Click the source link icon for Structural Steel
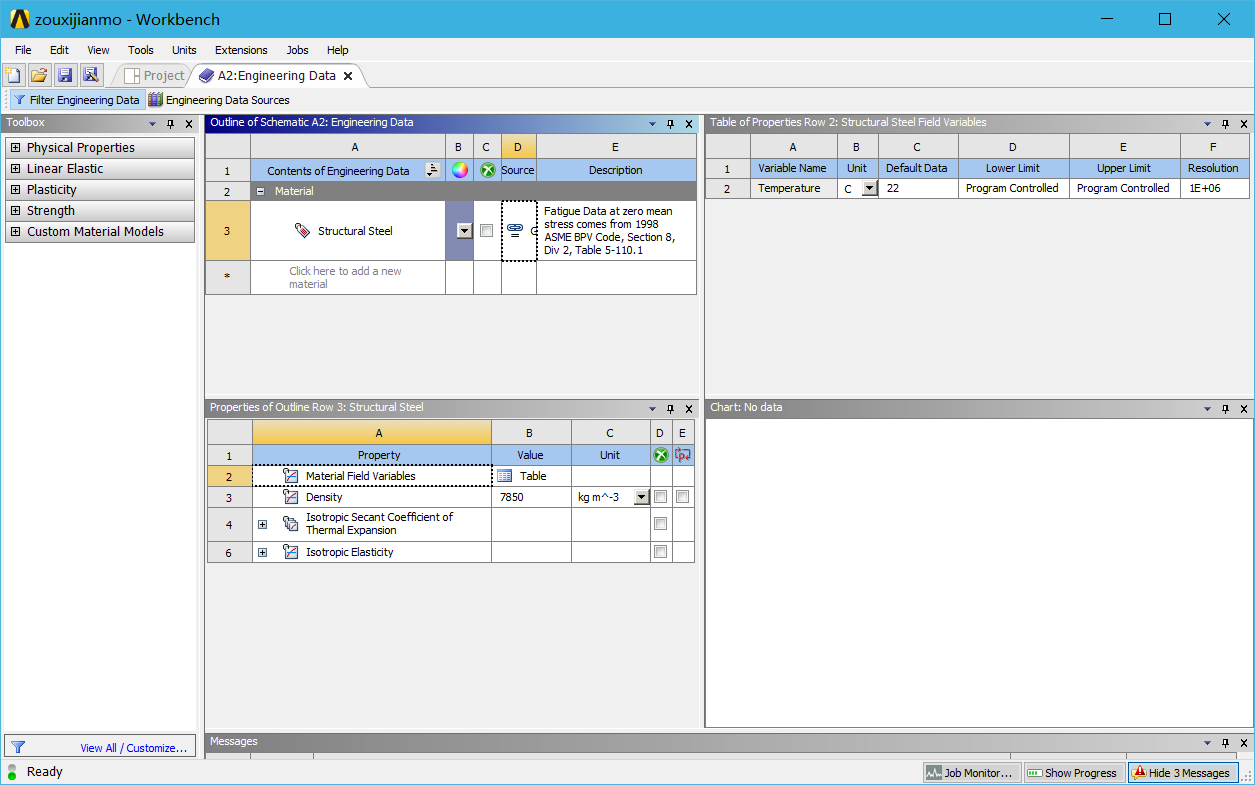Image resolution: width=1255 pixels, height=785 pixels. tap(515, 230)
